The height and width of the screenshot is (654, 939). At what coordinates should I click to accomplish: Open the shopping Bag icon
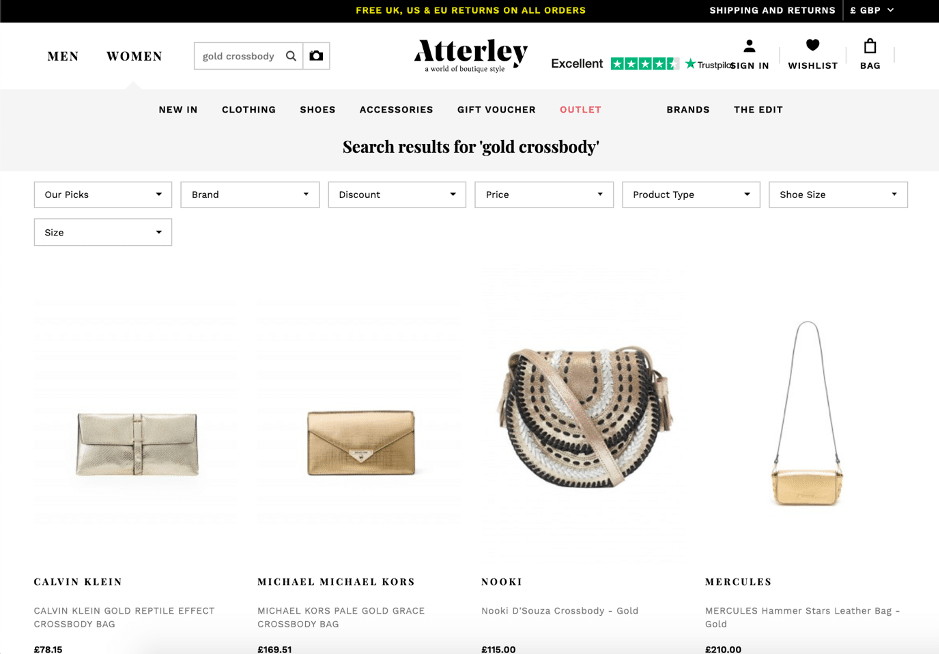(x=870, y=46)
